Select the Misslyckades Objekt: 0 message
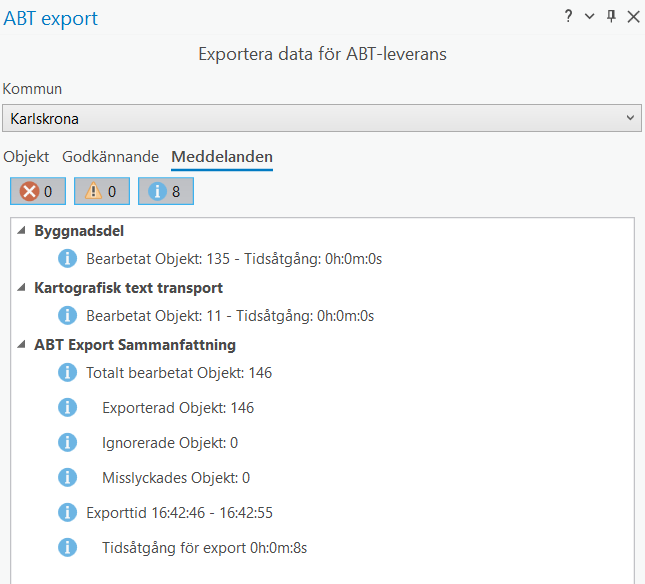Viewport: 645px width, 584px height. 176,478
